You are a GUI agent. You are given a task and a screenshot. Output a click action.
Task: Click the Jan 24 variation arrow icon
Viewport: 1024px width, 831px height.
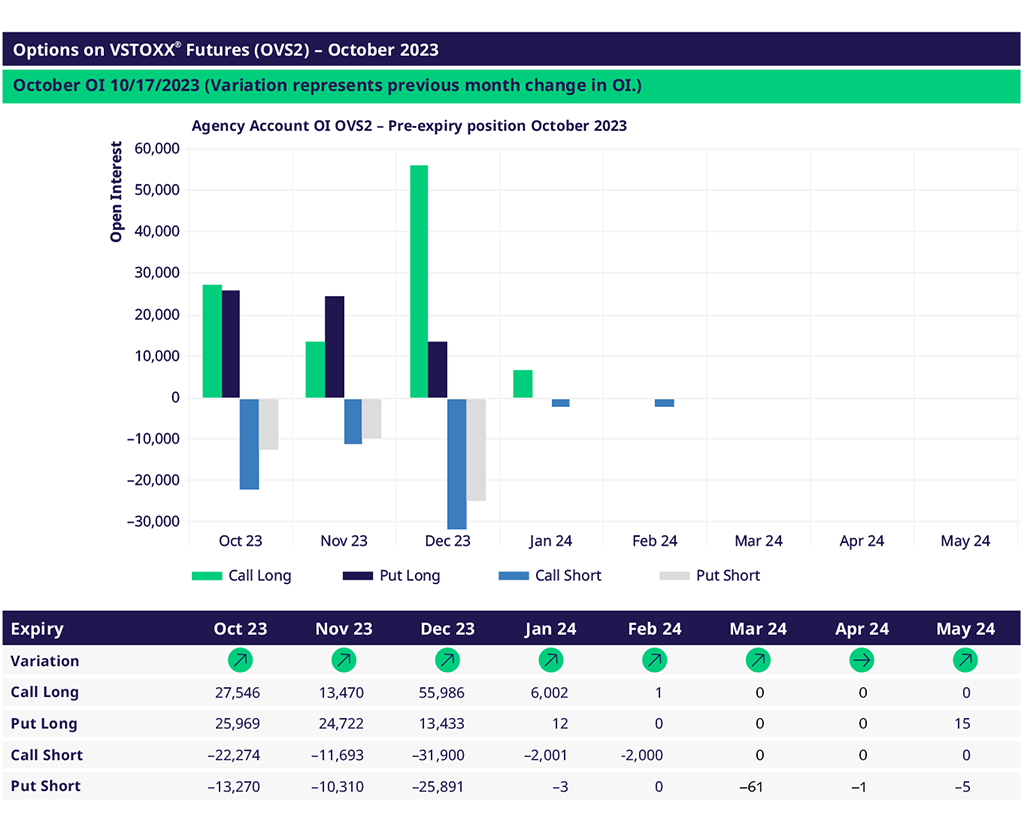(x=550, y=660)
